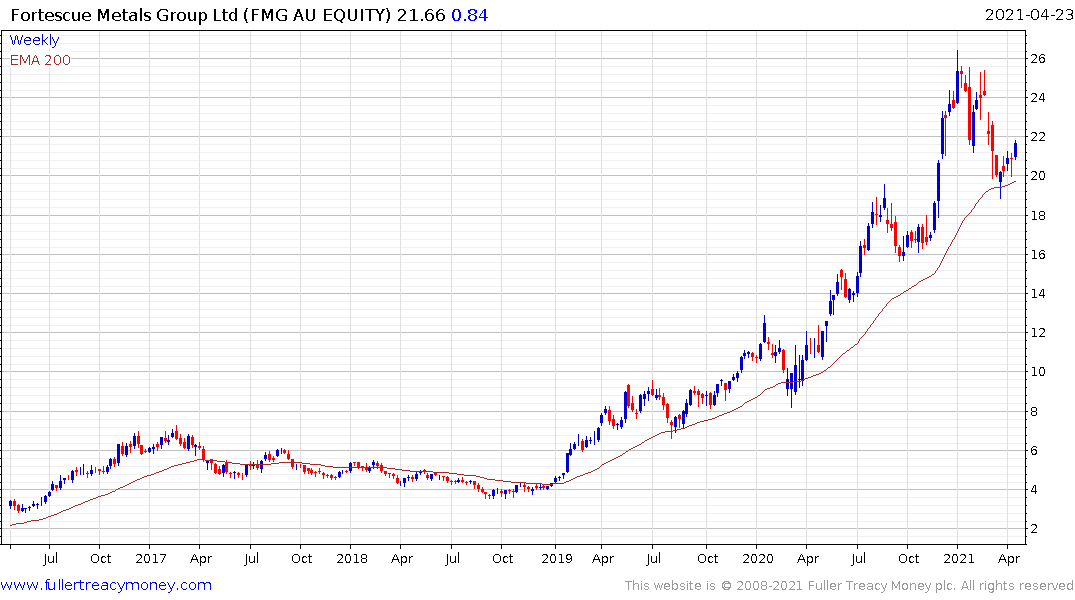This screenshot has height=600, width=1075.
Task: Click the 20 price axis label
Action: tap(1038, 176)
